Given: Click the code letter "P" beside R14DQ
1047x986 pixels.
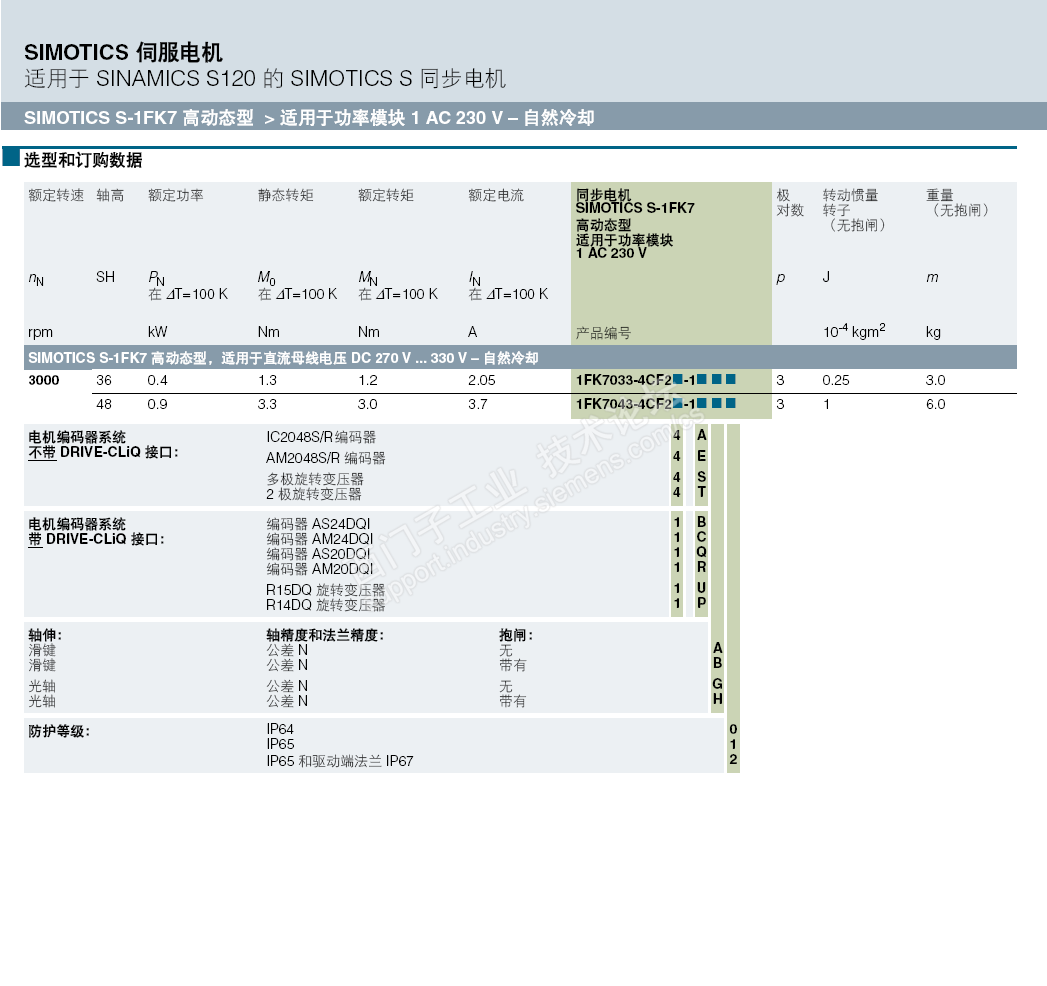Looking at the screenshot, I should [701, 602].
